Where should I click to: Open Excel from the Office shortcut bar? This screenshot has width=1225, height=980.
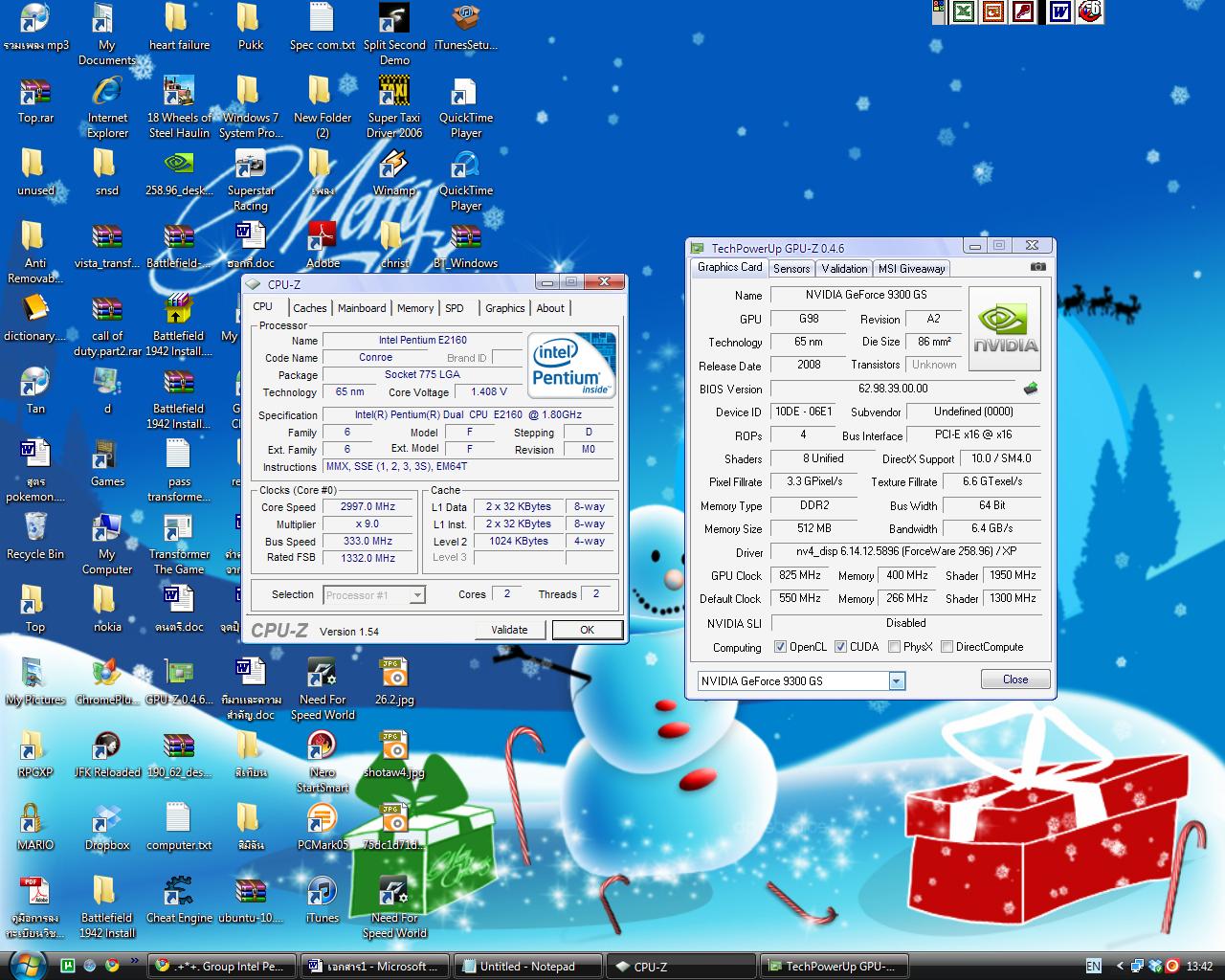pos(964,11)
